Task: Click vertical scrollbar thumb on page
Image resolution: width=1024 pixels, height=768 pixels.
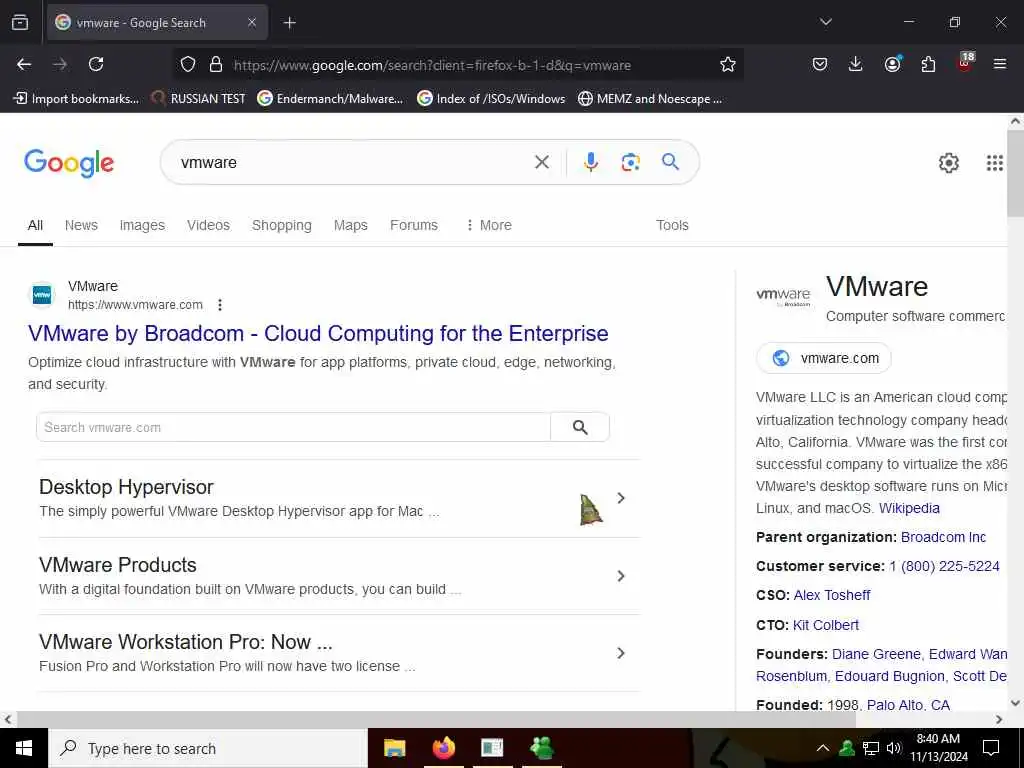Action: click(x=1016, y=173)
